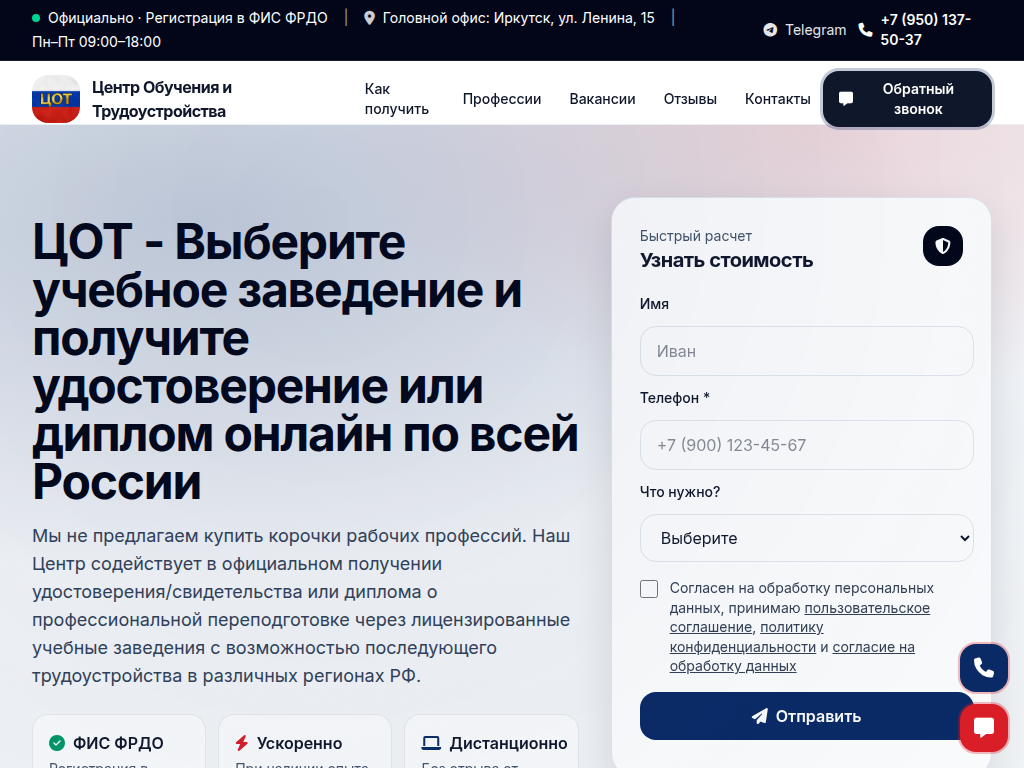Select Отзывы in the top menu
Viewport: 1024px width, 768px height.
[690, 99]
